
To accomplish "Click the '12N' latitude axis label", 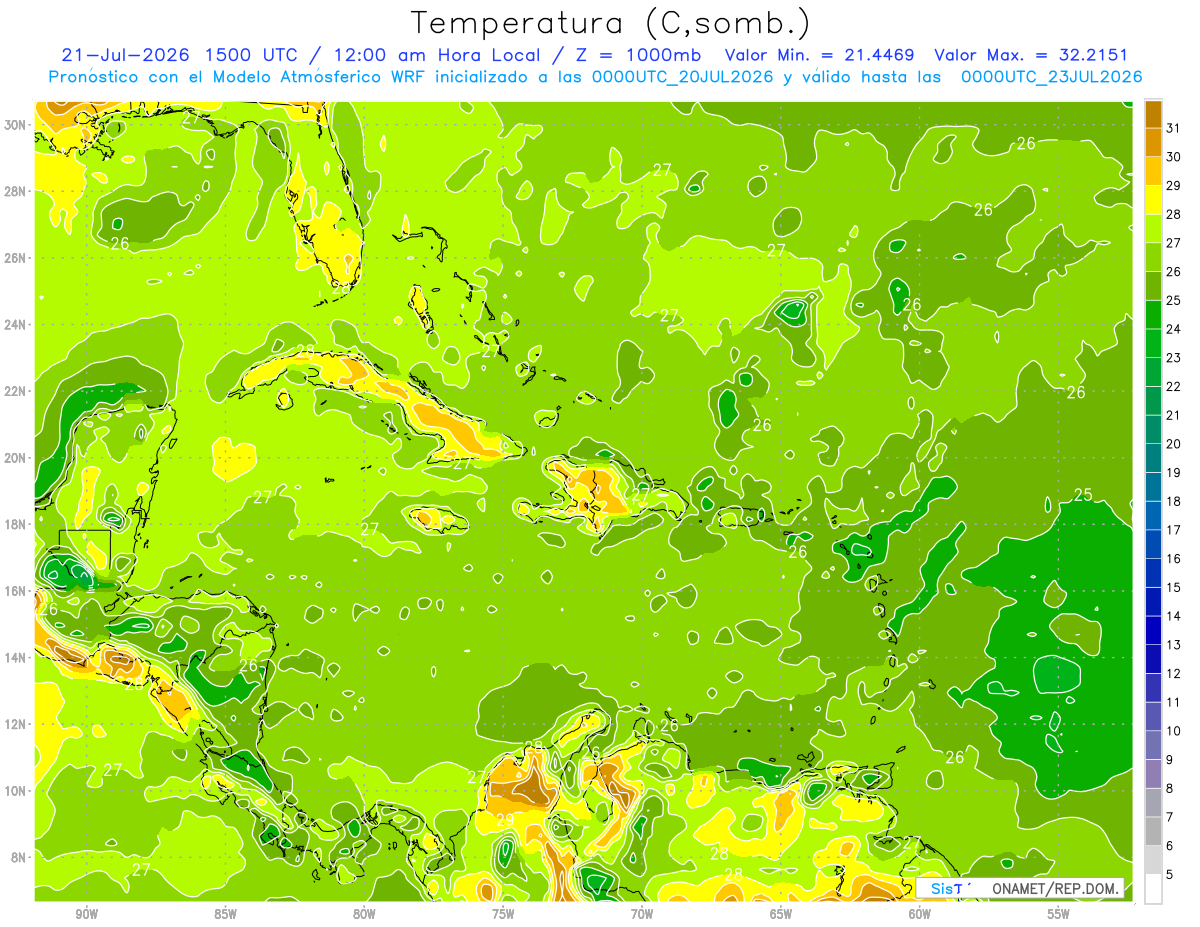I will pyautogui.click(x=17, y=724).
